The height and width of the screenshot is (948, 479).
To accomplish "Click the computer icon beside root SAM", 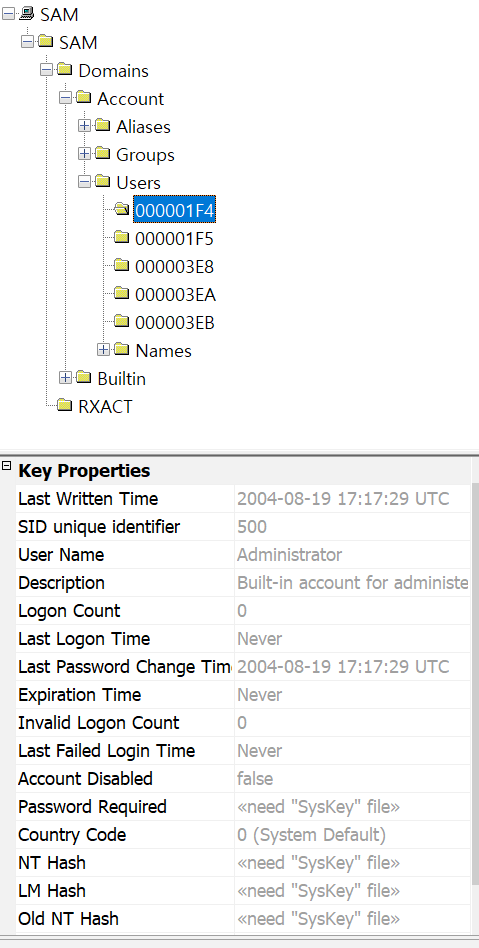I will tap(27, 14).
